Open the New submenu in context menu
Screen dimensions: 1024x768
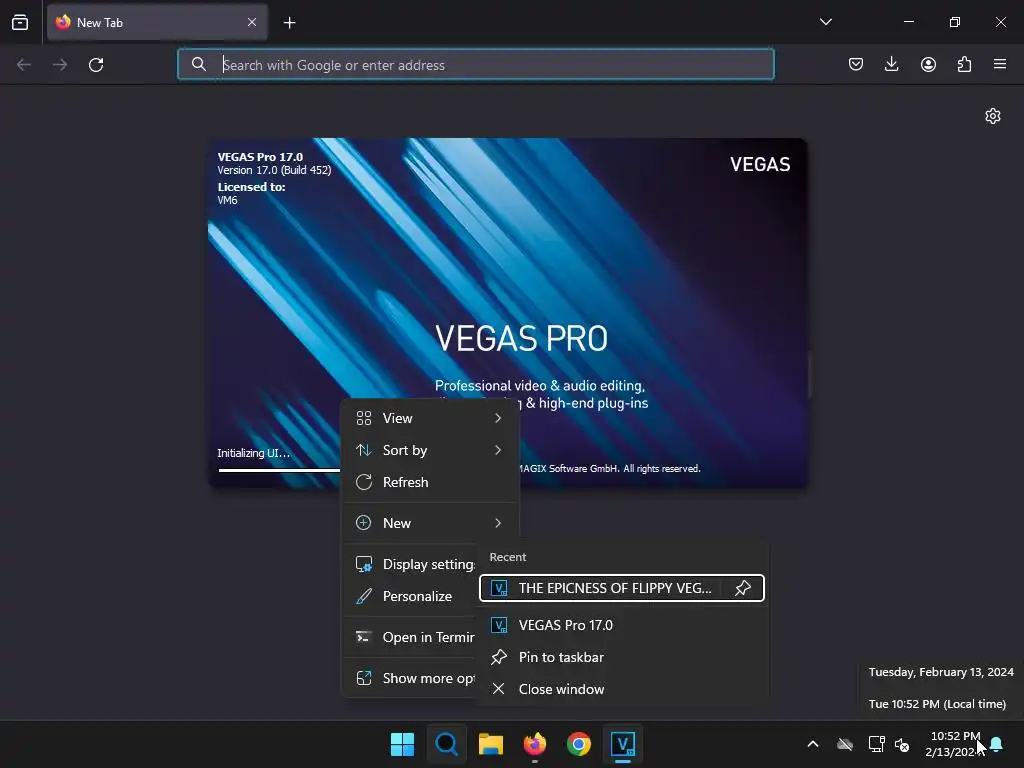[430, 523]
